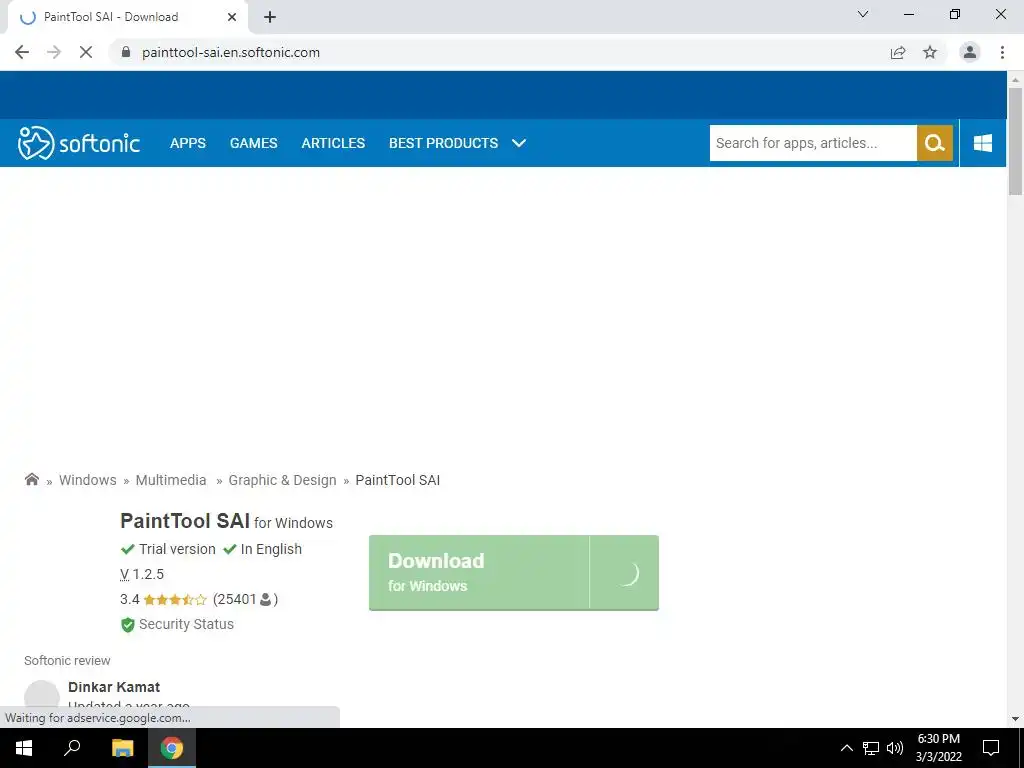Stop loading the page
The height and width of the screenshot is (768, 1024).
(86, 52)
